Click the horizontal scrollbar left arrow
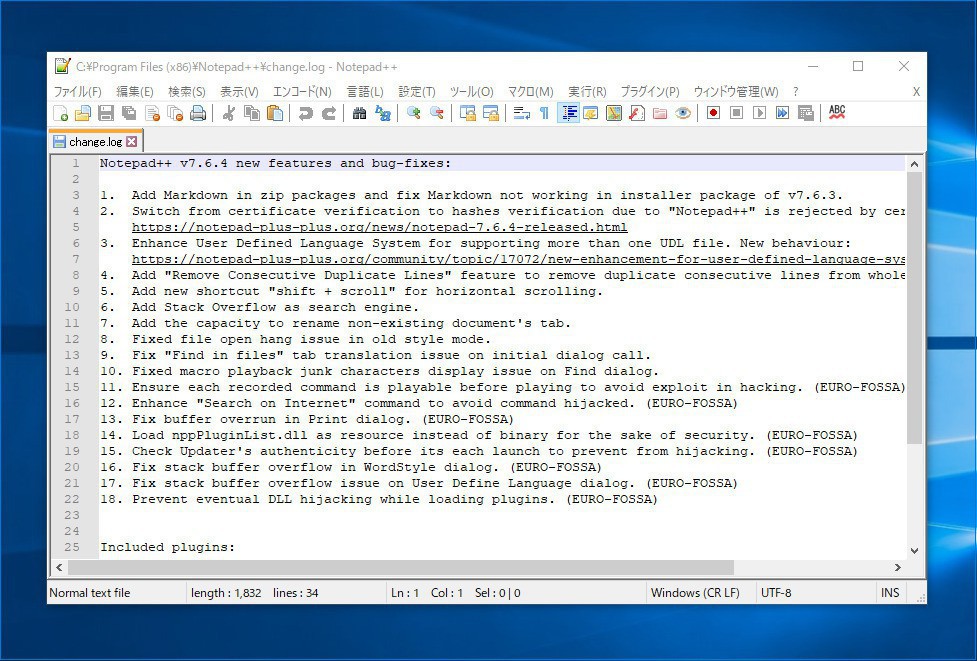The height and width of the screenshot is (661, 977). [59, 568]
